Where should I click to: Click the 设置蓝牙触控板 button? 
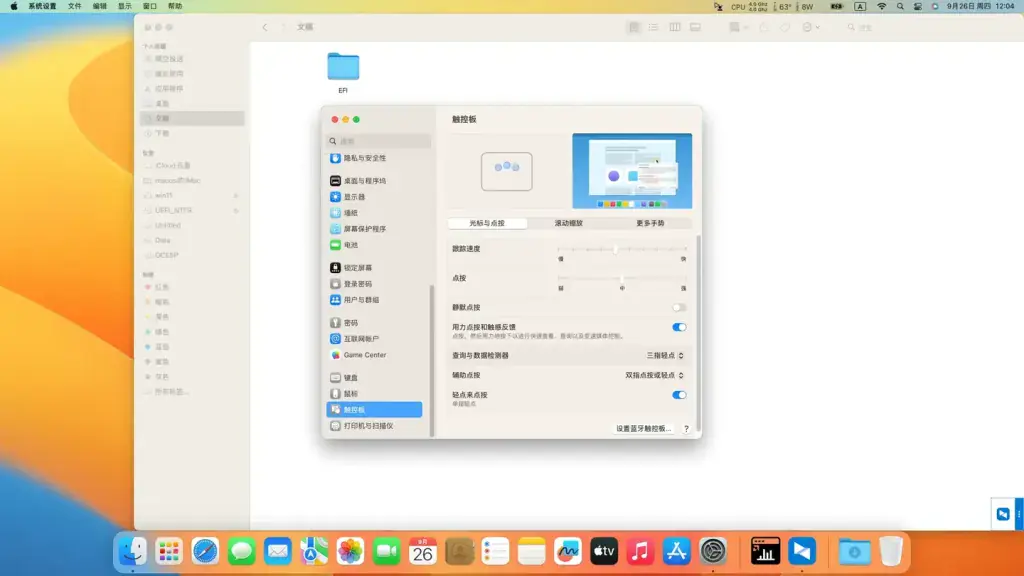click(x=643, y=429)
